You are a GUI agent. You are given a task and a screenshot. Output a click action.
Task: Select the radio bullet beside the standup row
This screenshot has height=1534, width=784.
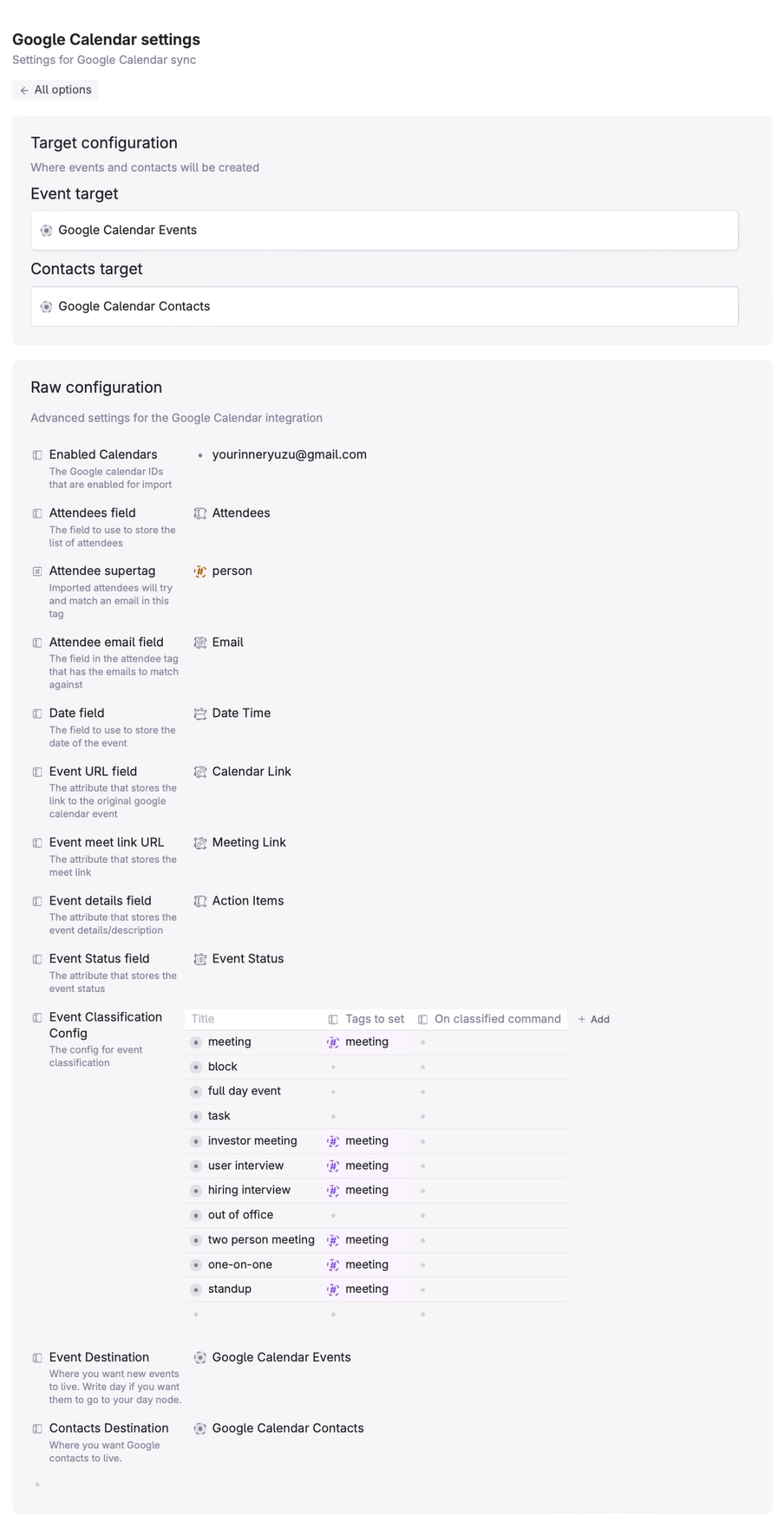196,1289
